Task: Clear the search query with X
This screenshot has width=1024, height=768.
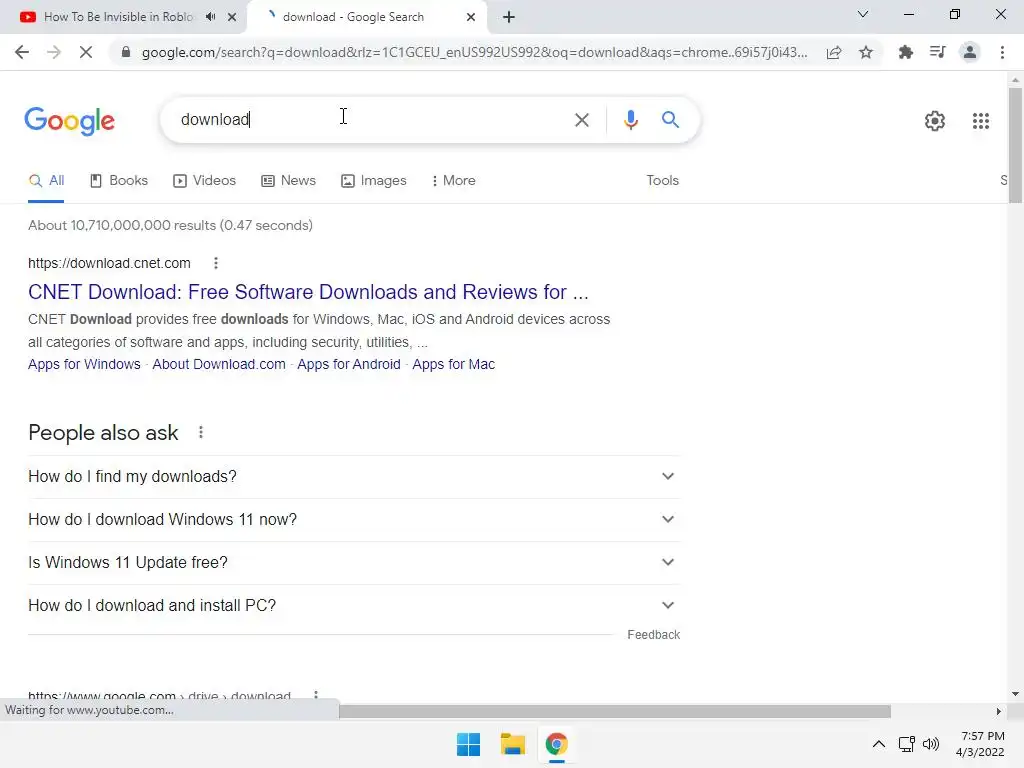Action: (x=582, y=120)
